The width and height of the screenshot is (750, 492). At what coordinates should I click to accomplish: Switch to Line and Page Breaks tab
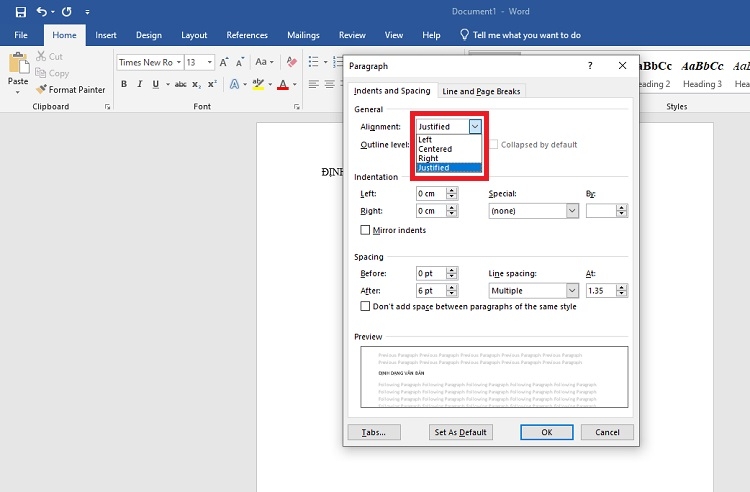(x=482, y=91)
